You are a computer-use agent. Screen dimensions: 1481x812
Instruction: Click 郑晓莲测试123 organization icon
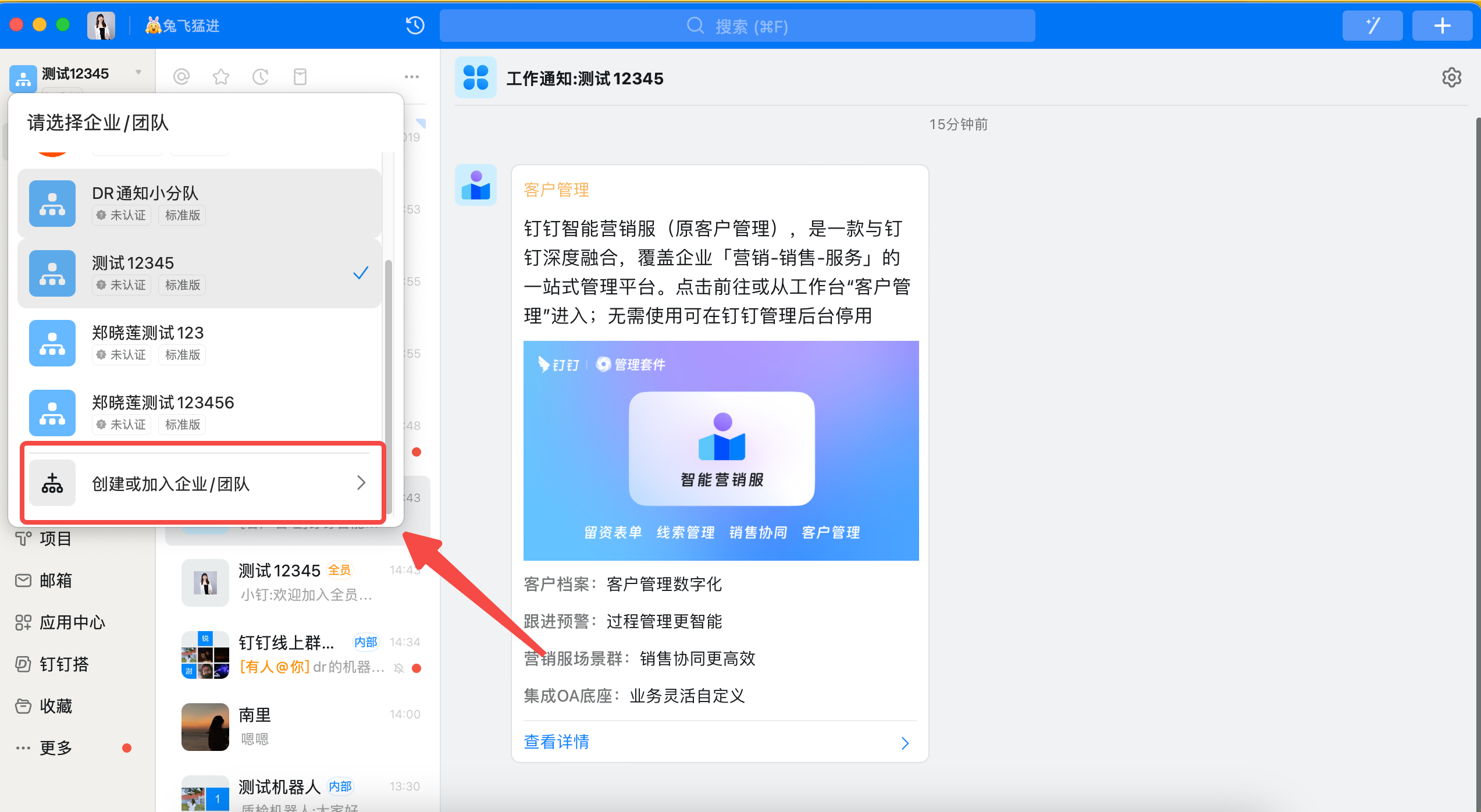tap(52, 343)
